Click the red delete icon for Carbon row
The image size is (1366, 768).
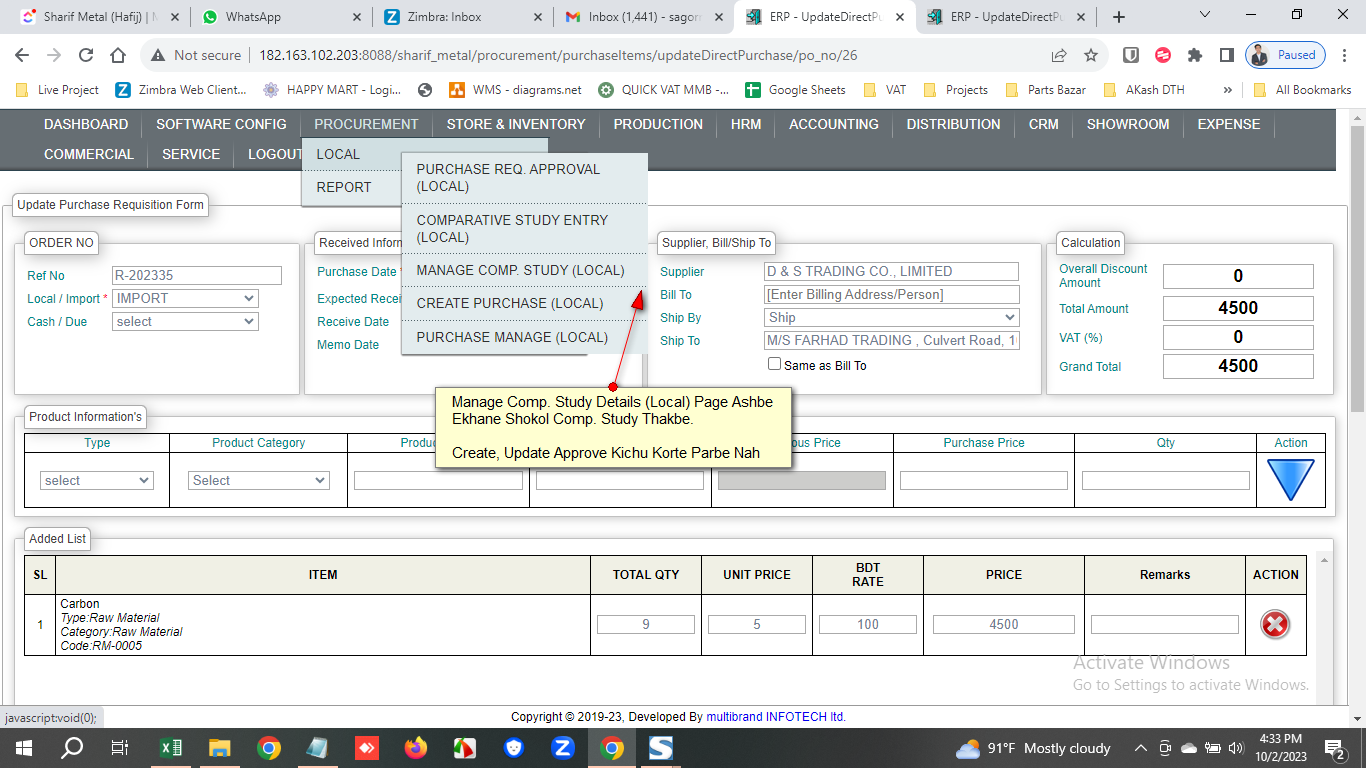(x=1275, y=624)
